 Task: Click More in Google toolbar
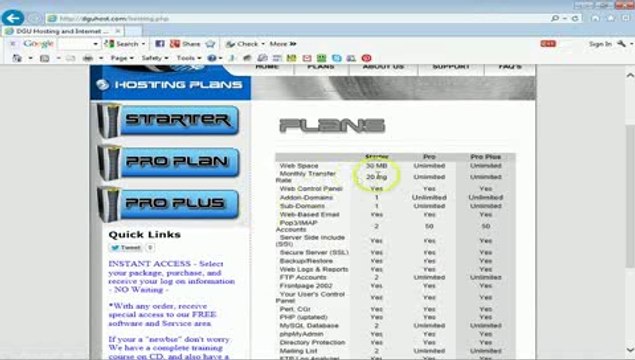tap(283, 44)
